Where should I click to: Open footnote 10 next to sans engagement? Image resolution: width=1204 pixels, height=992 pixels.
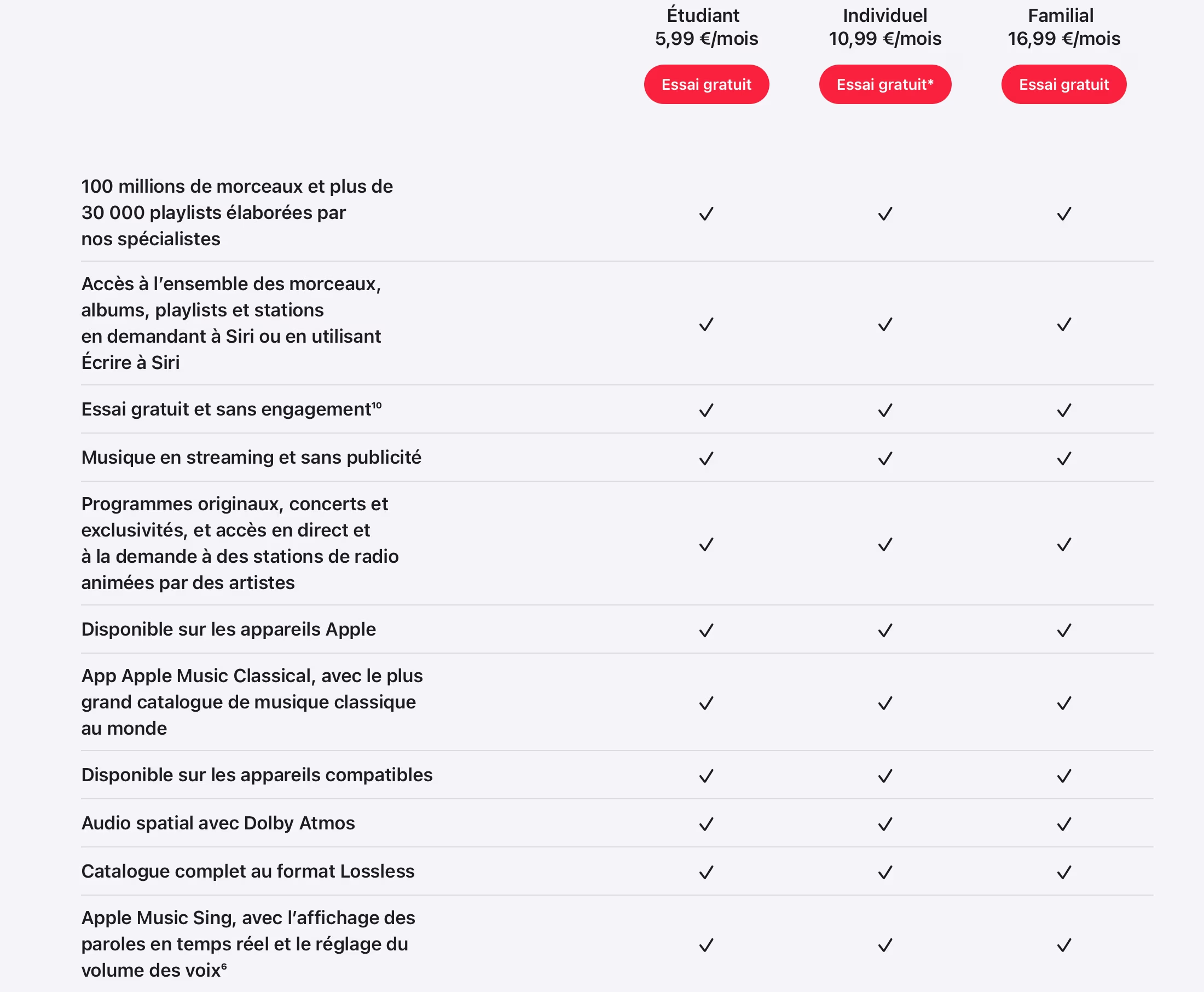point(377,405)
